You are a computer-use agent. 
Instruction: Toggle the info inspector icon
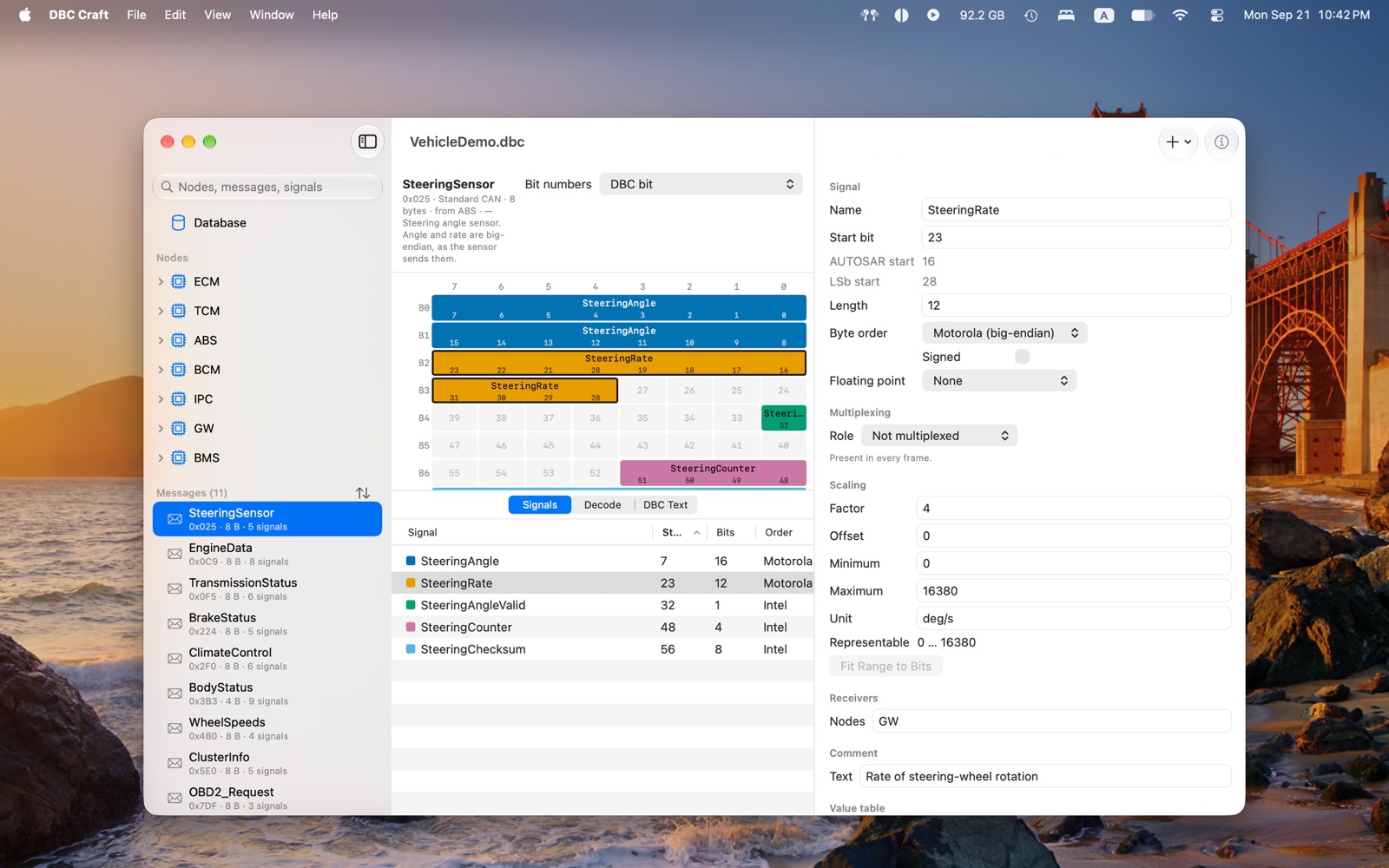click(x=1221, y=141)
